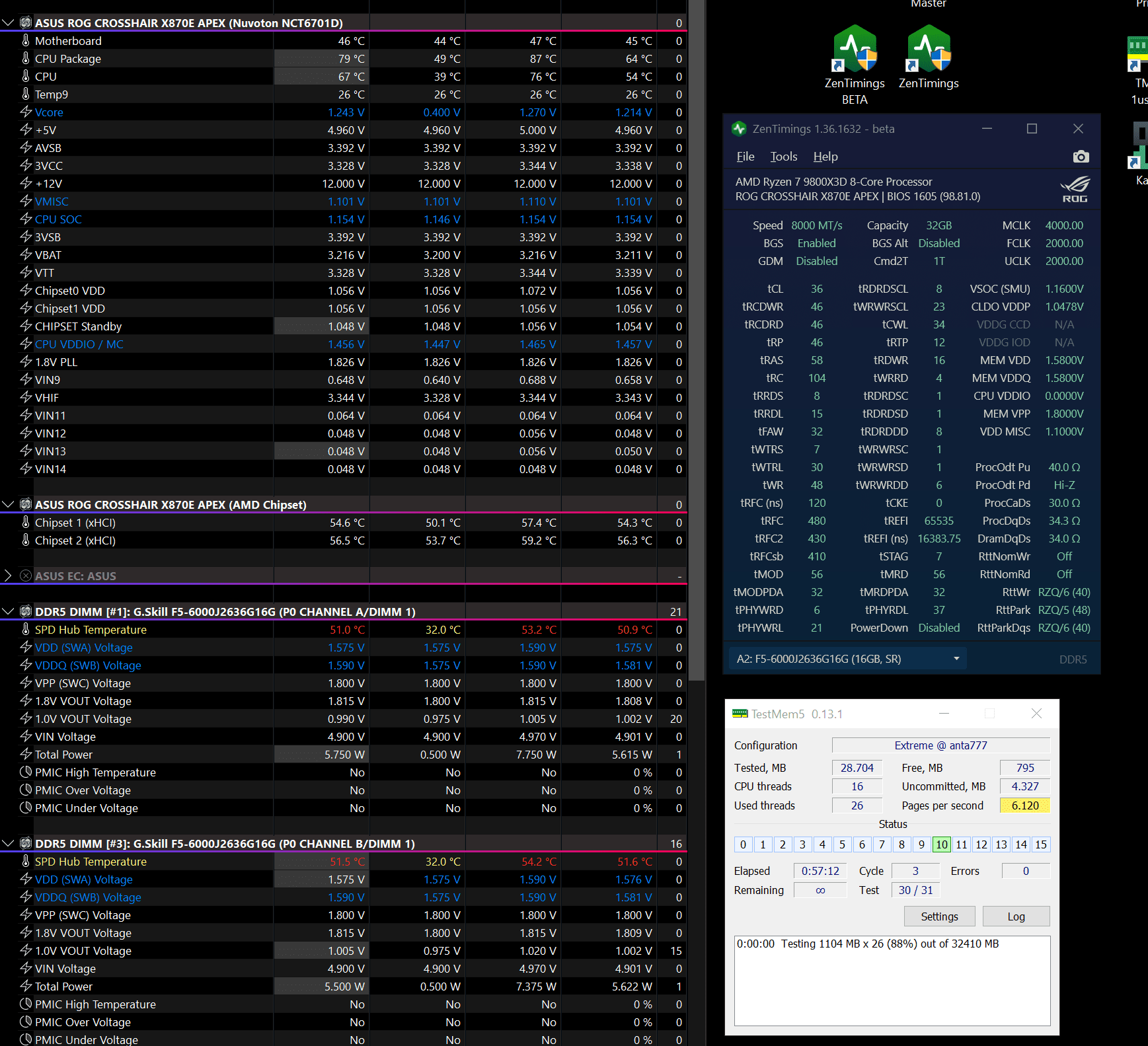
Task: Click the tCL value '36'
Action: click(817, 289)
